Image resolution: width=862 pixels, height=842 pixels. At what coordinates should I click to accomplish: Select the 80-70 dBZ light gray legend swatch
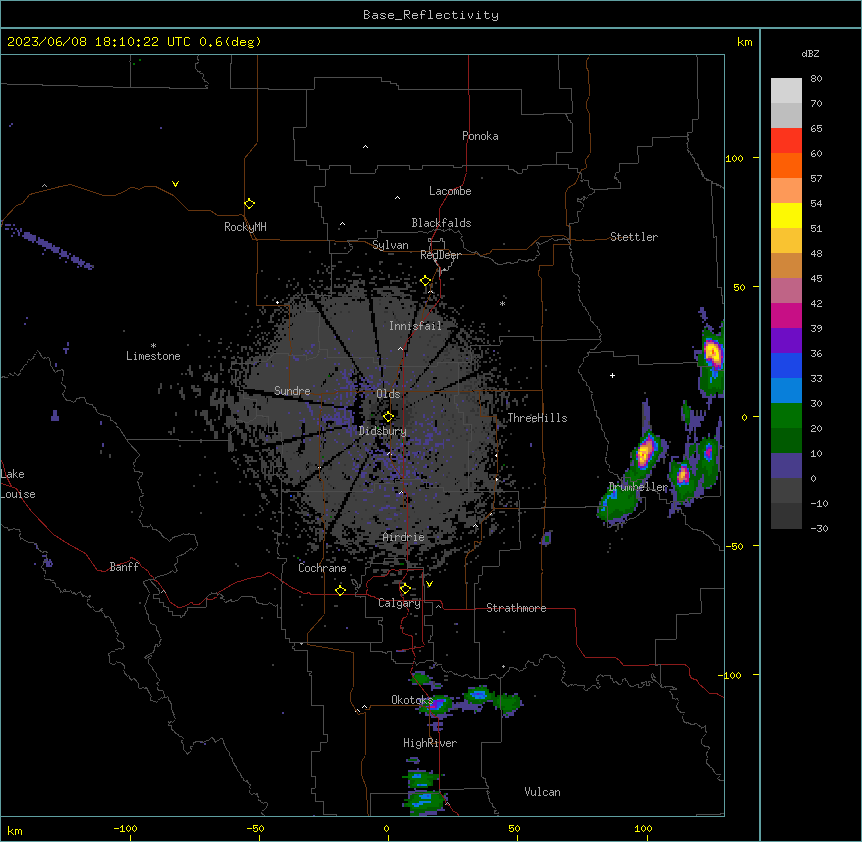pos(786,91)
